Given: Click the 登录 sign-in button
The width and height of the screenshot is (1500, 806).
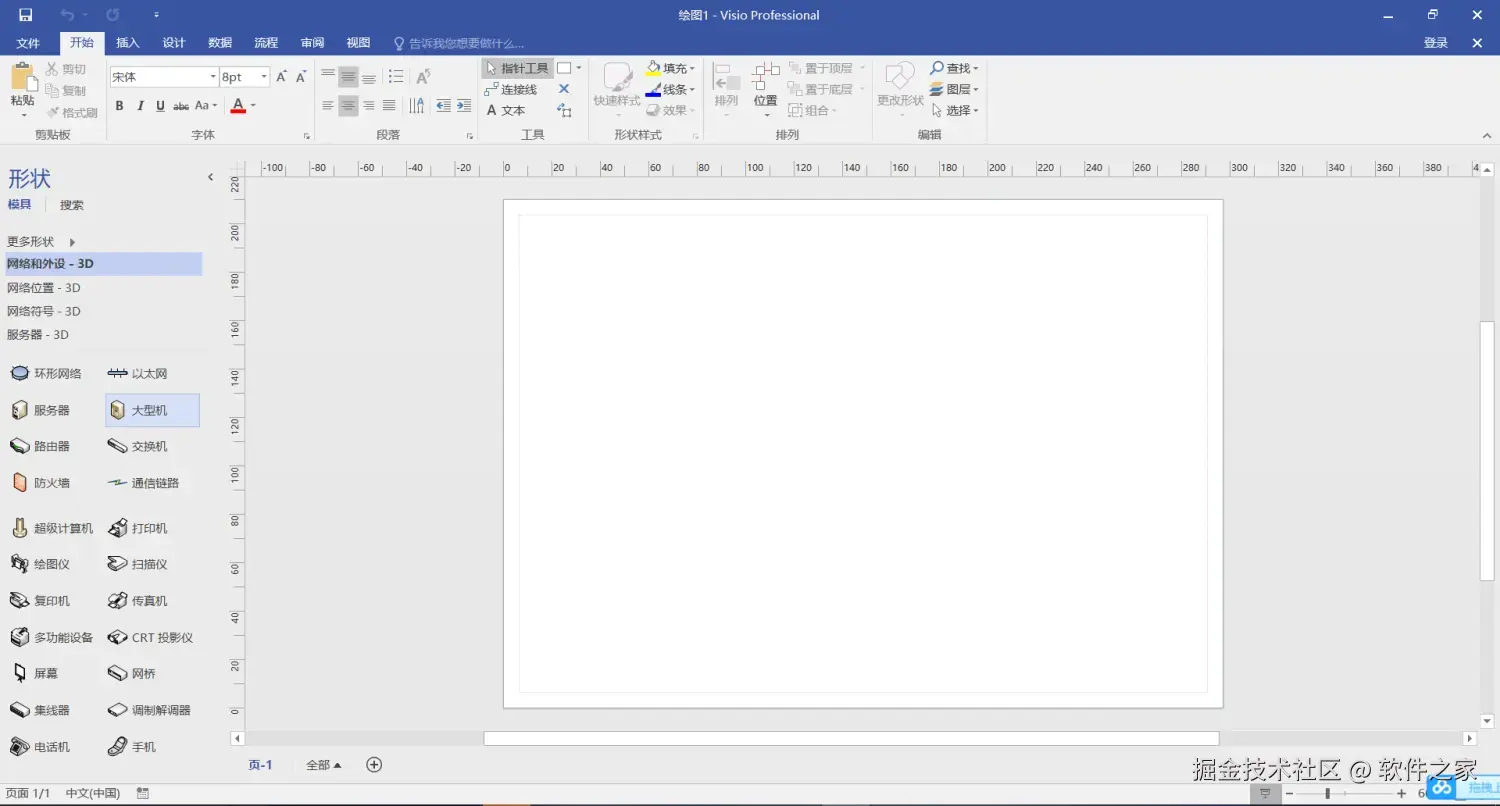Looking at the screenshot, I should tap(1436, 43).
